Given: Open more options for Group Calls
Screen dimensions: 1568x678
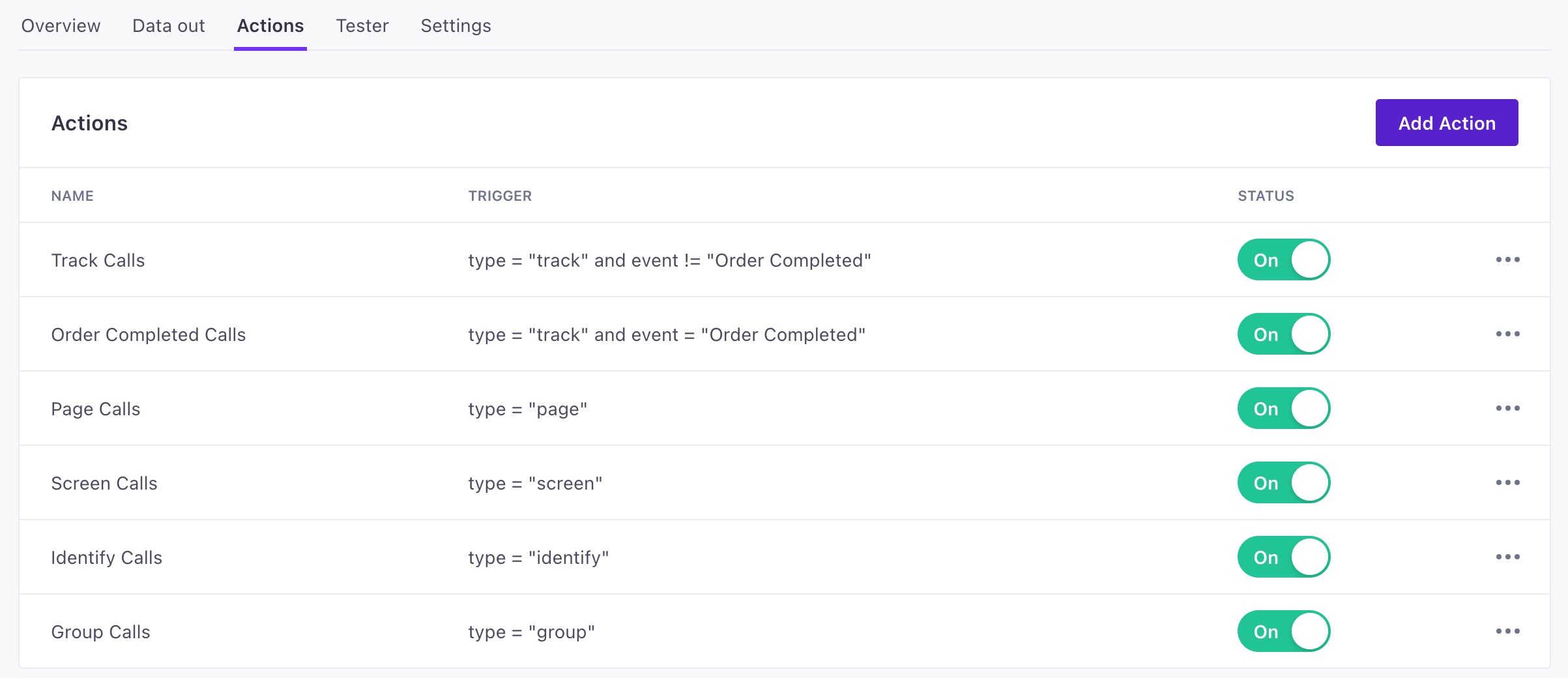Looking at the screenshot, I should coord(1507,631).
